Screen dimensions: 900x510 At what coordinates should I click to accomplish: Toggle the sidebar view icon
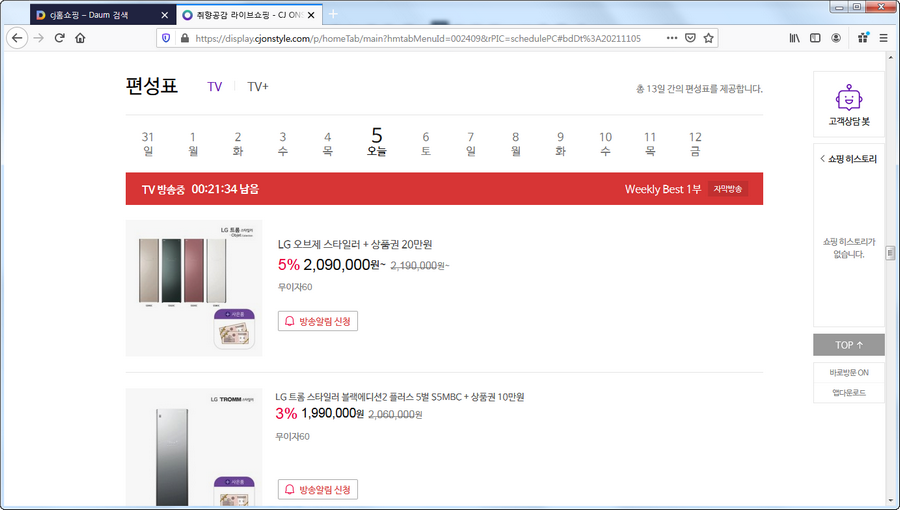coord(815,38)
